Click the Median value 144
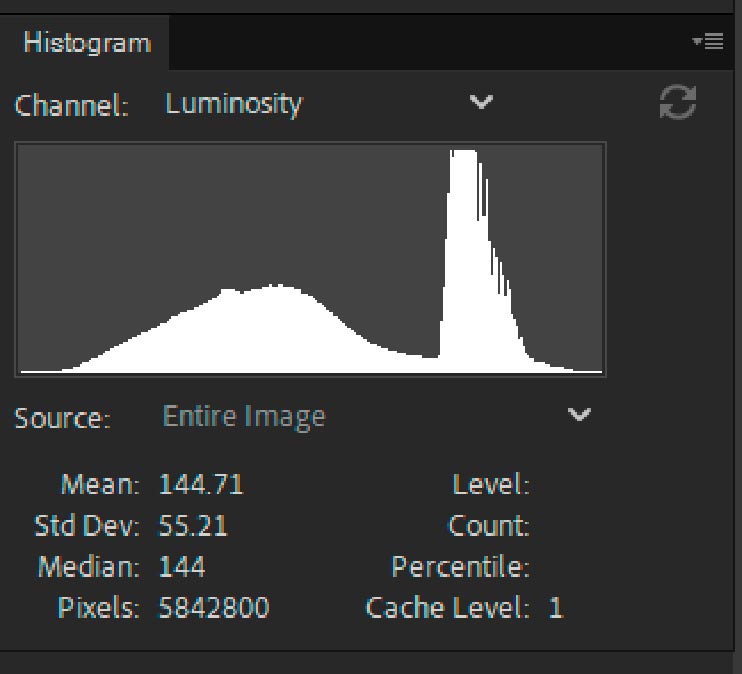This screenshot has width=742, height=674. (182, 567)
